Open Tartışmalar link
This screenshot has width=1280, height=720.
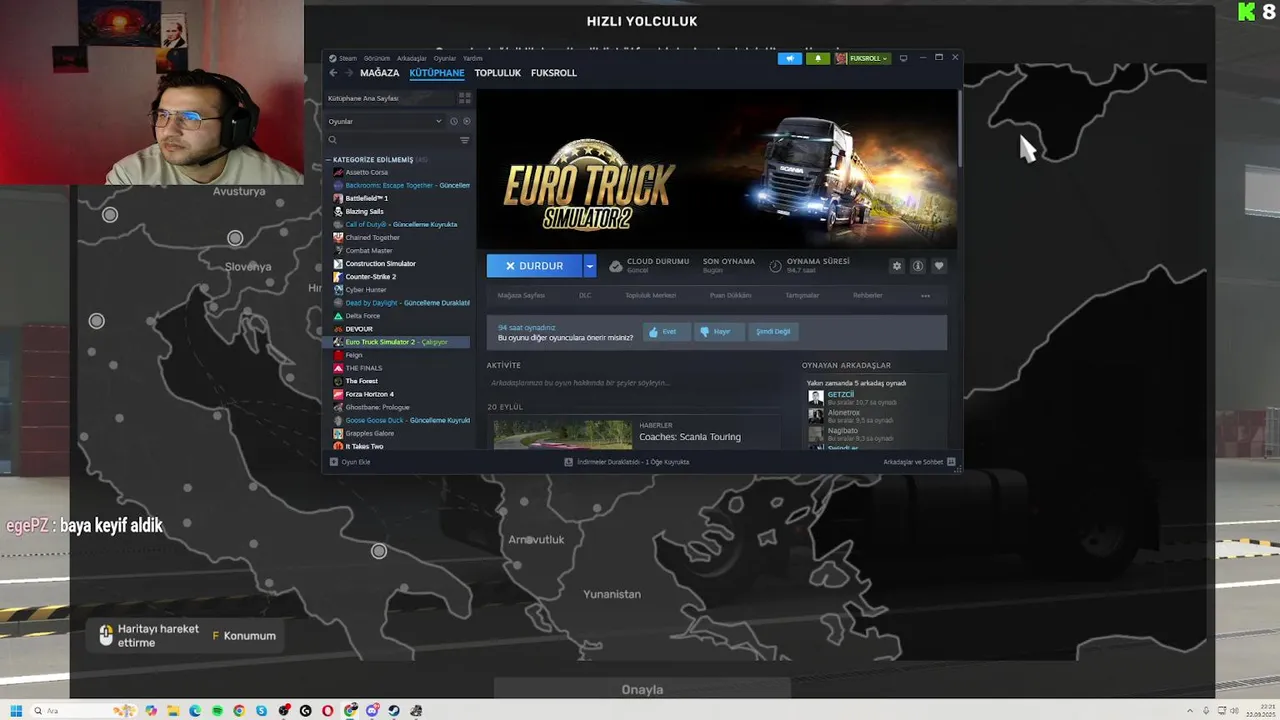click(802, 295)
